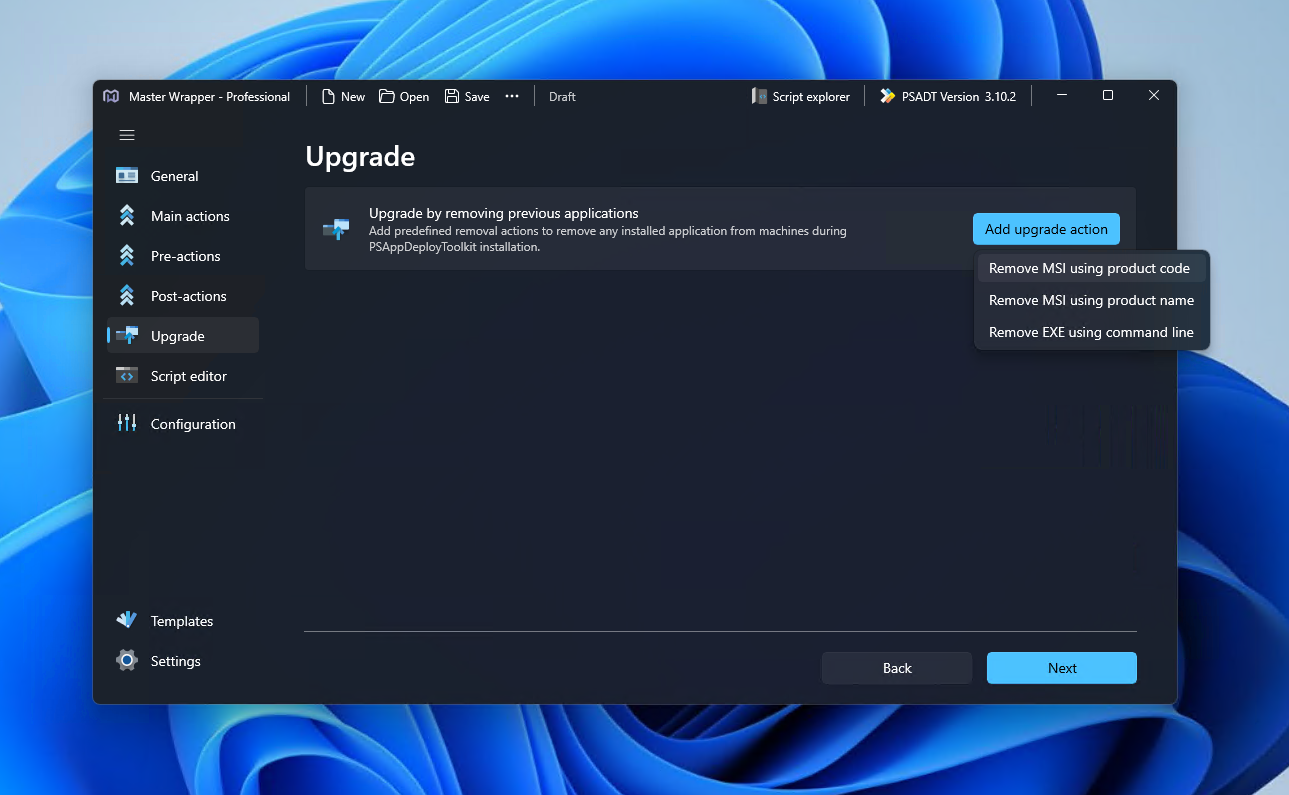This screenshot has height=795, width=1289.
Task: Open the hamburger navigation menu
Action: point(127,135)
